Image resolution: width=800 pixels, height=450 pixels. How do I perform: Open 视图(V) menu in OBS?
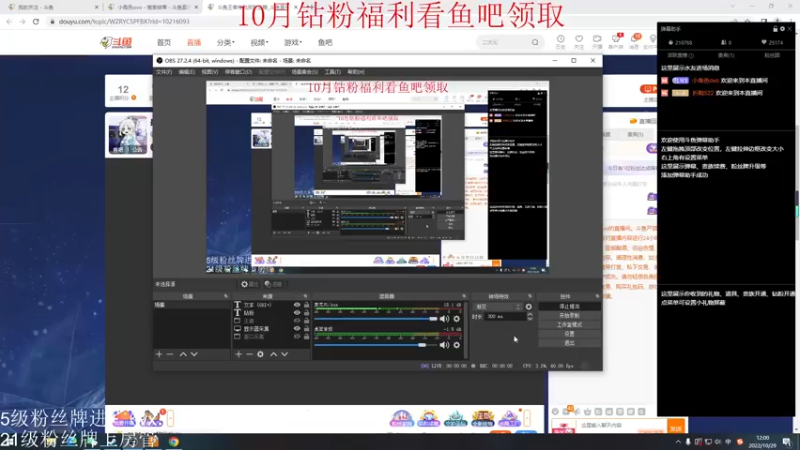[210, 72]
